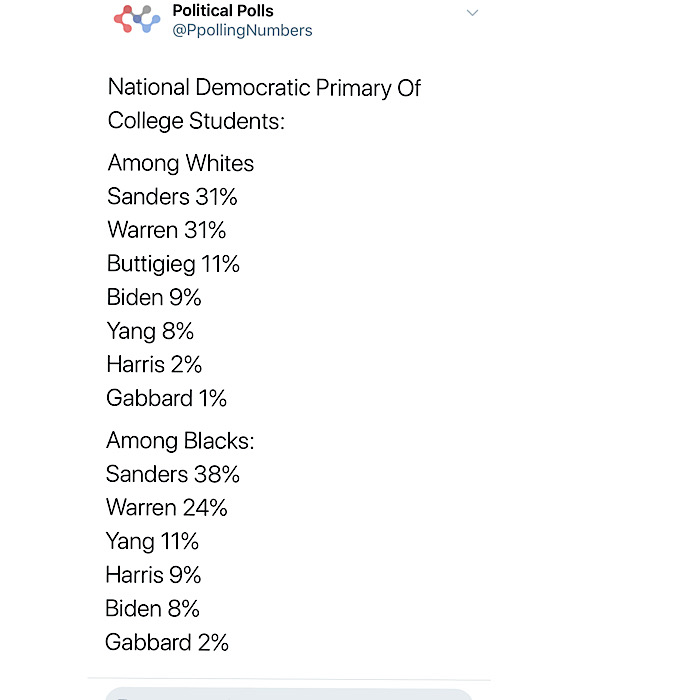Click the 'Yang 8%' line
700x700 pixels.
click(x=150, y=331)
